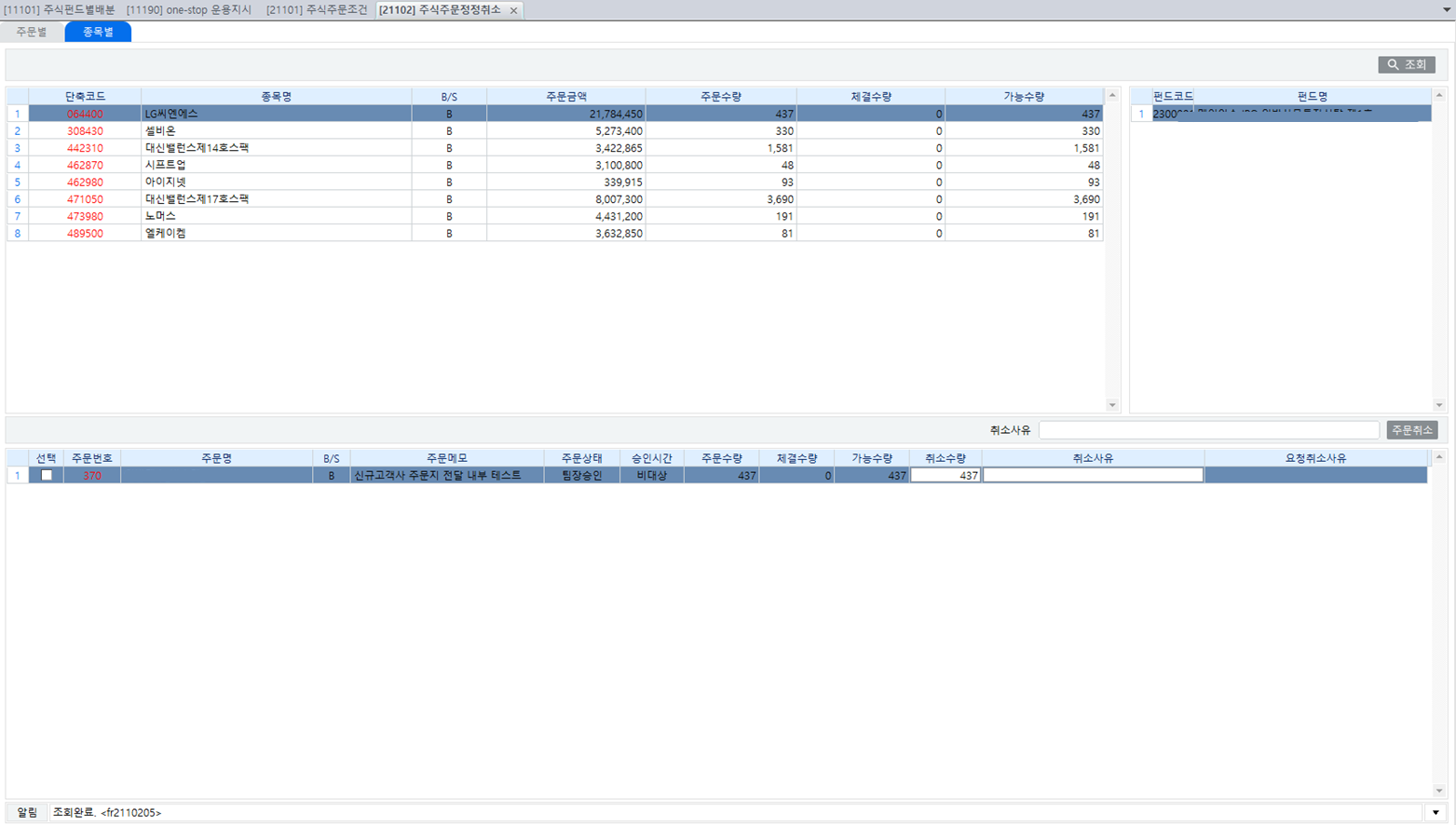Image resolution: width=1456 pixels, height=825 pixels.
Task: Click stock code 442310
Action: pos(85,148)
